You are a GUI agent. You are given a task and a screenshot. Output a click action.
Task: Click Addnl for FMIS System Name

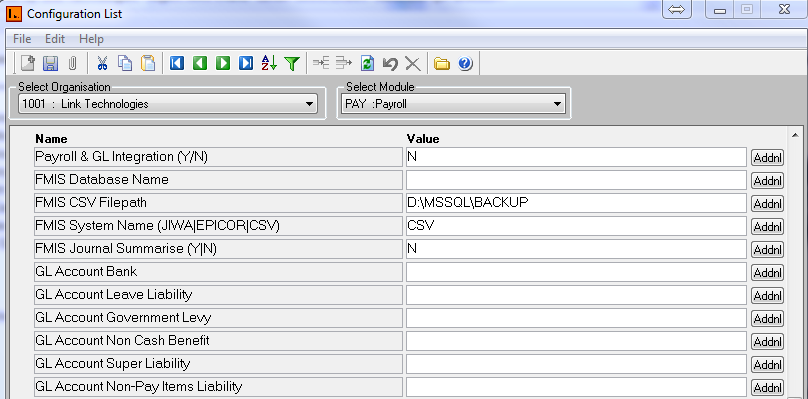pyautogui.click(x=767, y=226)
